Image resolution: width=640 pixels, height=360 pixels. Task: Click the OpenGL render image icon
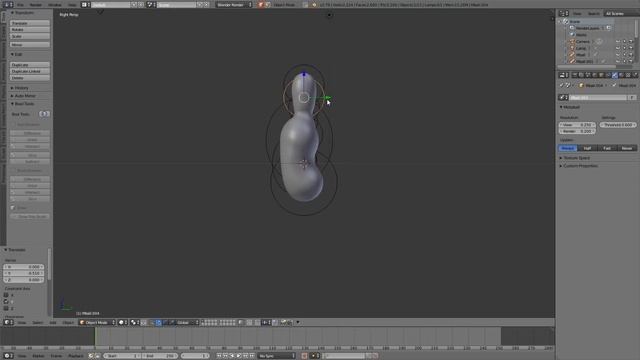coord(283,322)
